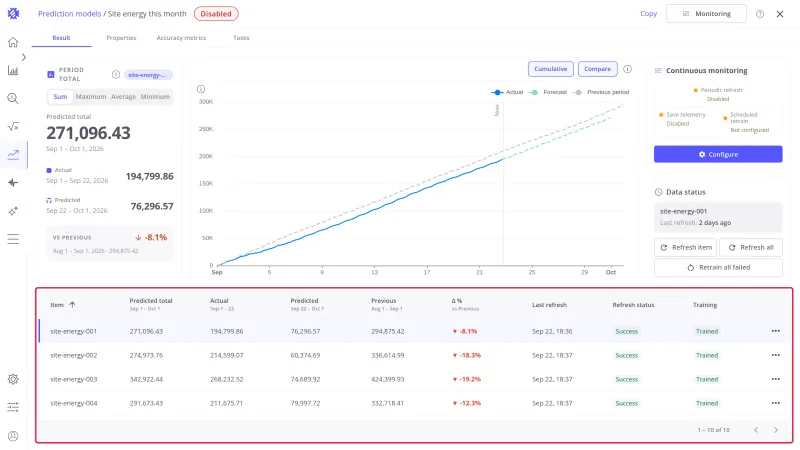Image resolution: width=800 pixels, height=450 pixels.
Task: Open row menu for site-energy-004
Action: (x=776, y=403)
